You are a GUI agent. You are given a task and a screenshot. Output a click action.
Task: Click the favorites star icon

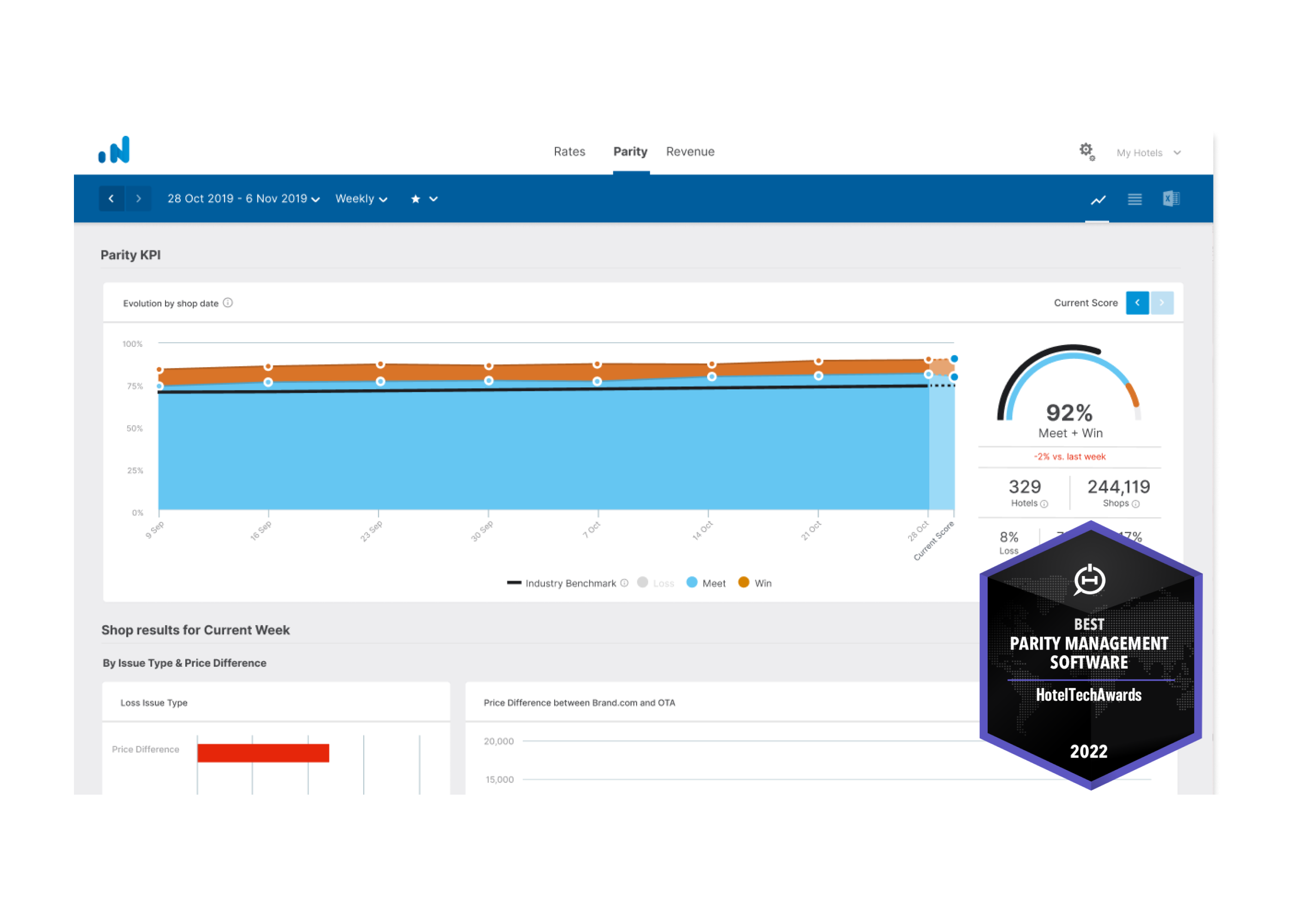pyautogui.click(x=415, y=199)
